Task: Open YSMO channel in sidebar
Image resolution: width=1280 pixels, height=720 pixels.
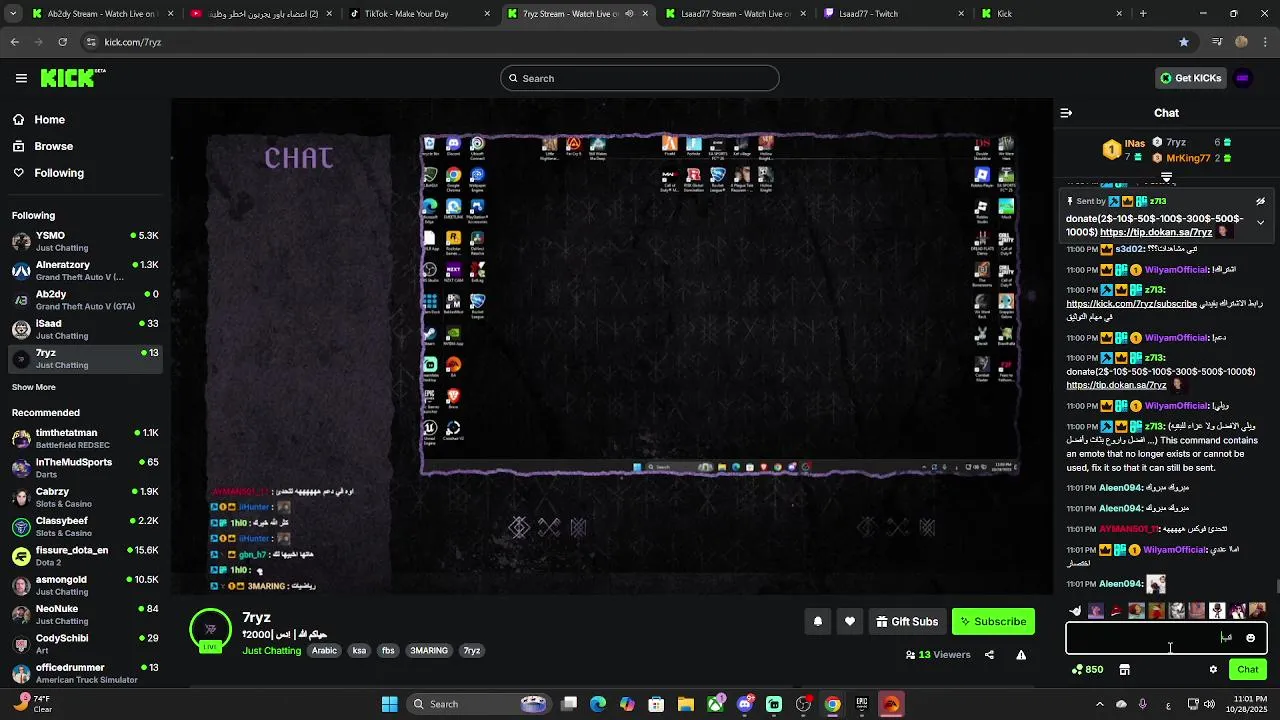Action: (x=85, y=241)
